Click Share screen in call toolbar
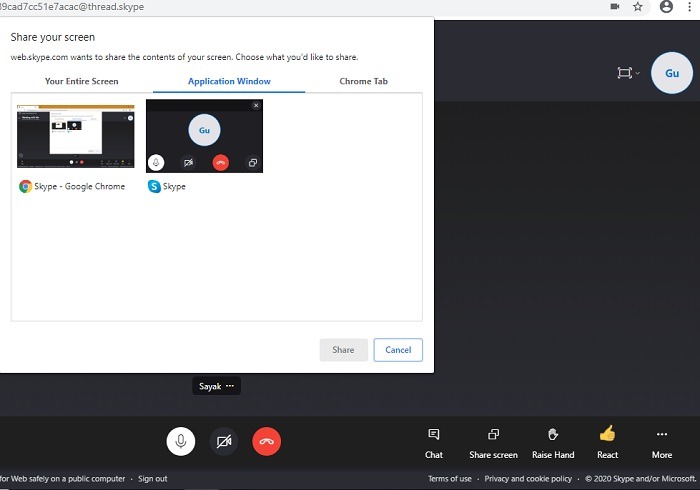700x490 pixels. 493,444
